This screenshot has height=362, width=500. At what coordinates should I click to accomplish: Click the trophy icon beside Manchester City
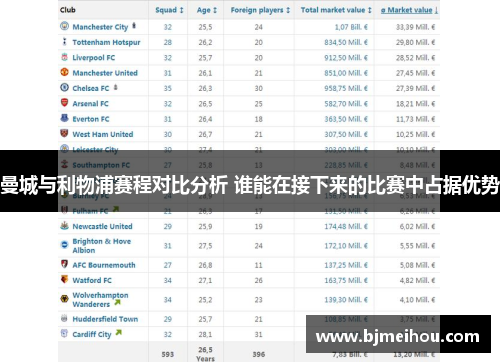click(x=134, y=25)
